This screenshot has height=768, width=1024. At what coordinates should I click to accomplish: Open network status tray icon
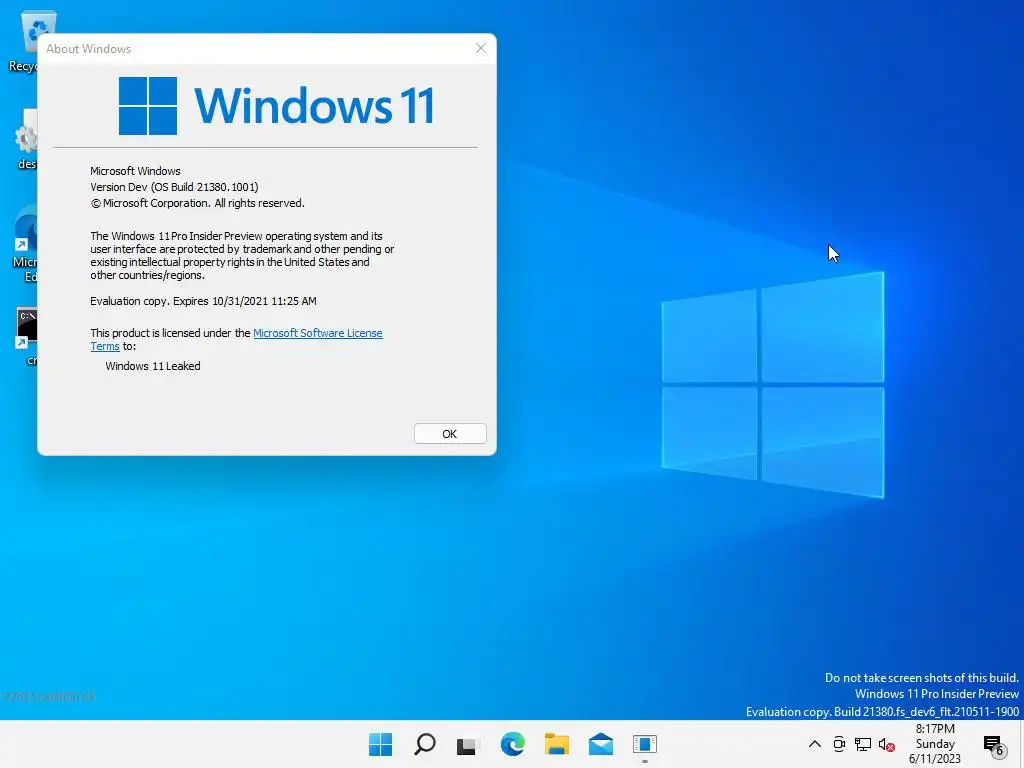[863, 744]
